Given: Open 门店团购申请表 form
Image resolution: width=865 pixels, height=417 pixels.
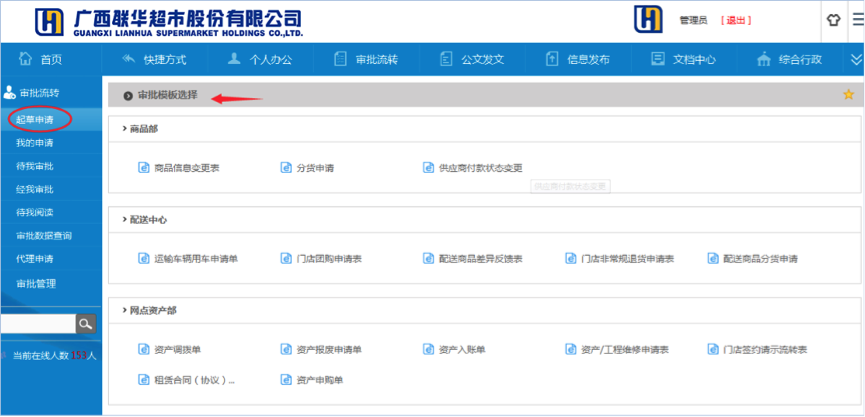Looking at the screenshot, I should pyautogui.click(x=329, y=258).
